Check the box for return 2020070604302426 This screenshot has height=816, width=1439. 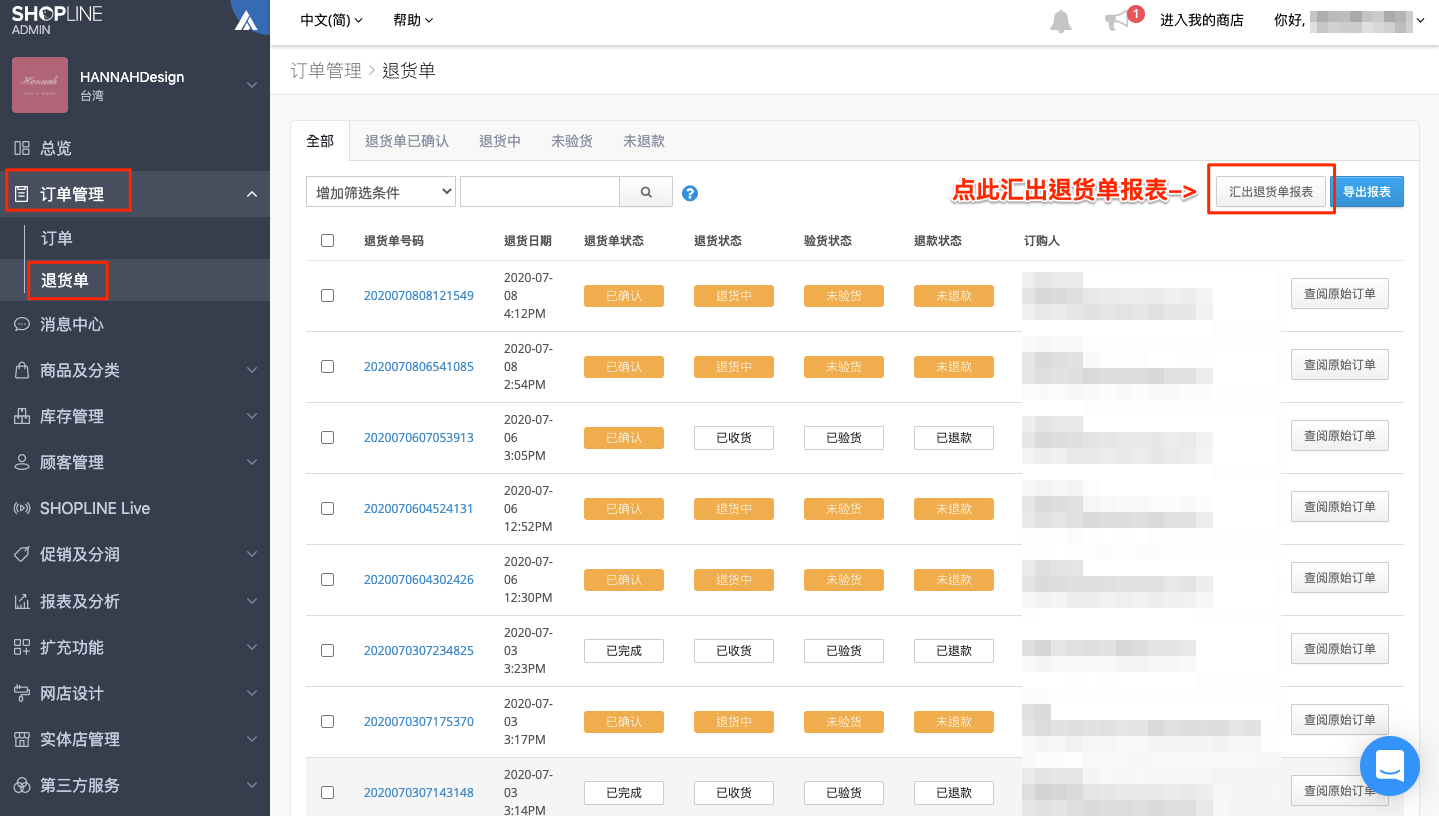coord(327,580)
